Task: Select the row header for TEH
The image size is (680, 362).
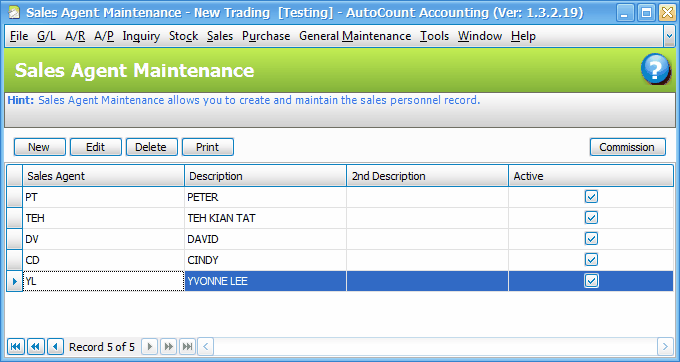Action: click(x=14, y=218)
